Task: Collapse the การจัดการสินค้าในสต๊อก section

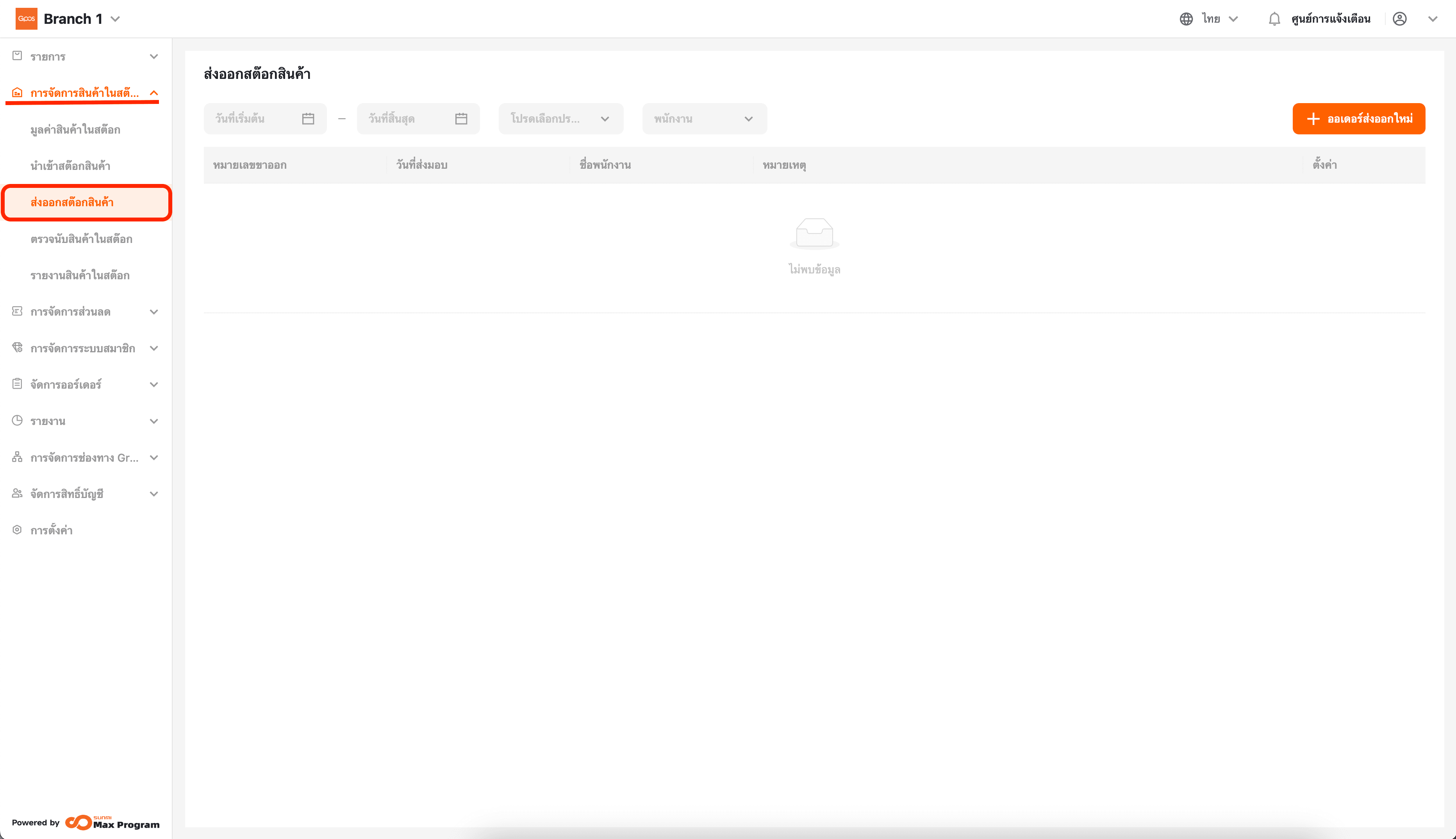Action: 154,93
